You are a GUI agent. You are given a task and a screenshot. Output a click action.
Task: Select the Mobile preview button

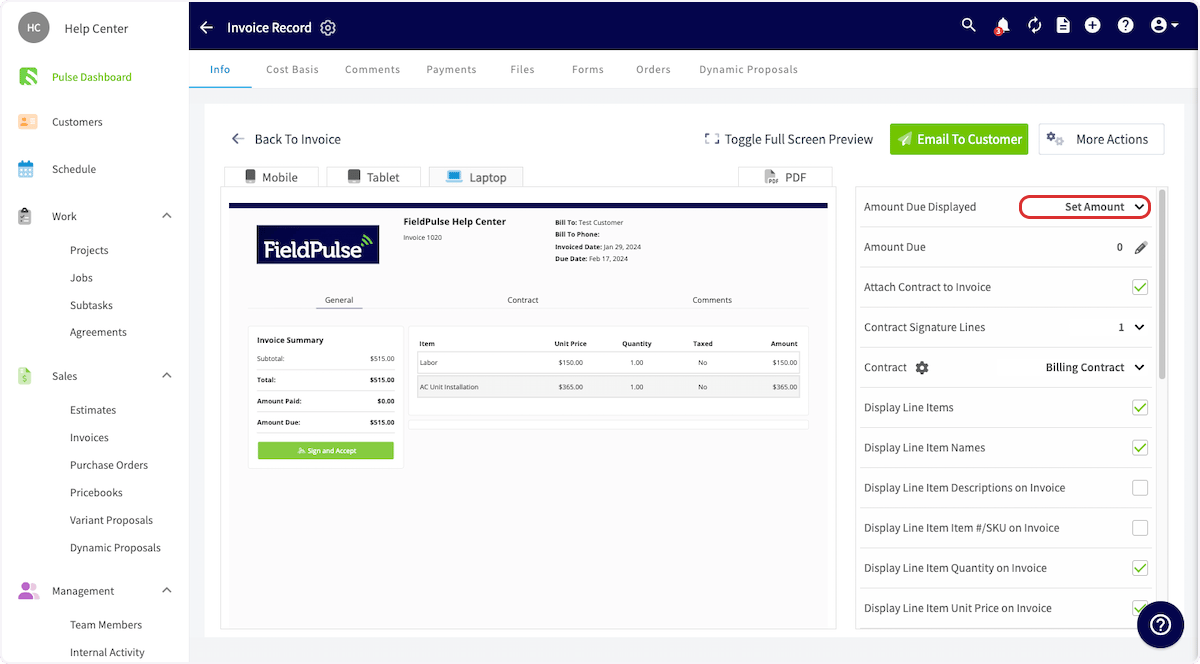point(271,177)
